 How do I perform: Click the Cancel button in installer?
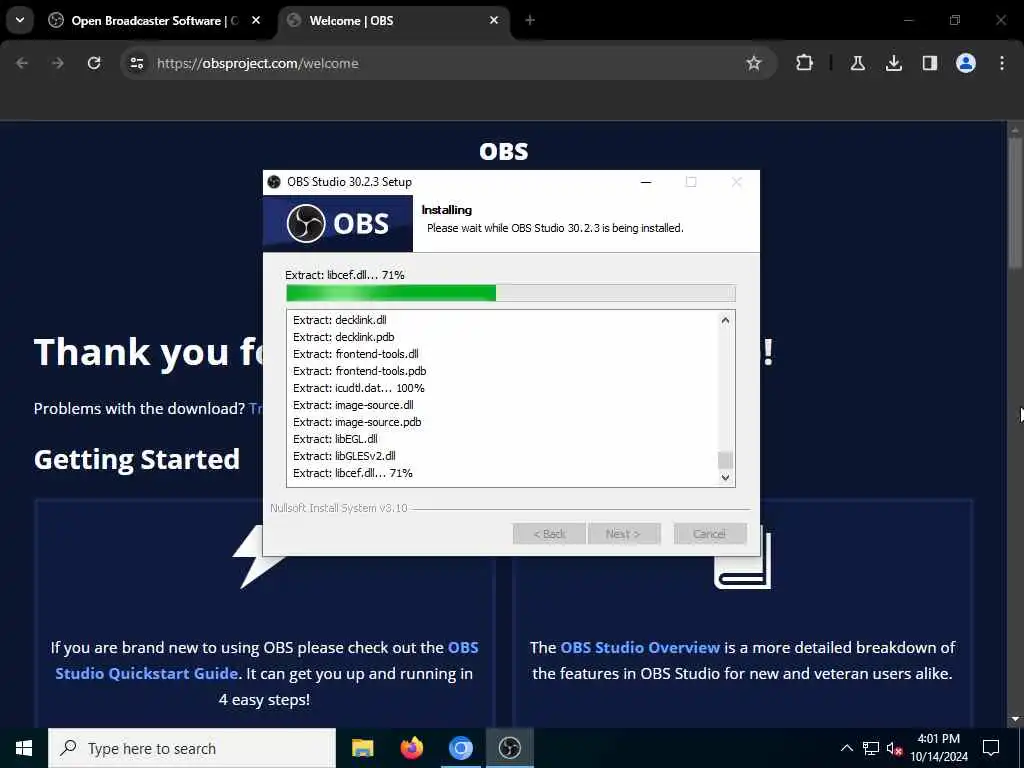click(x=710, y=534)
